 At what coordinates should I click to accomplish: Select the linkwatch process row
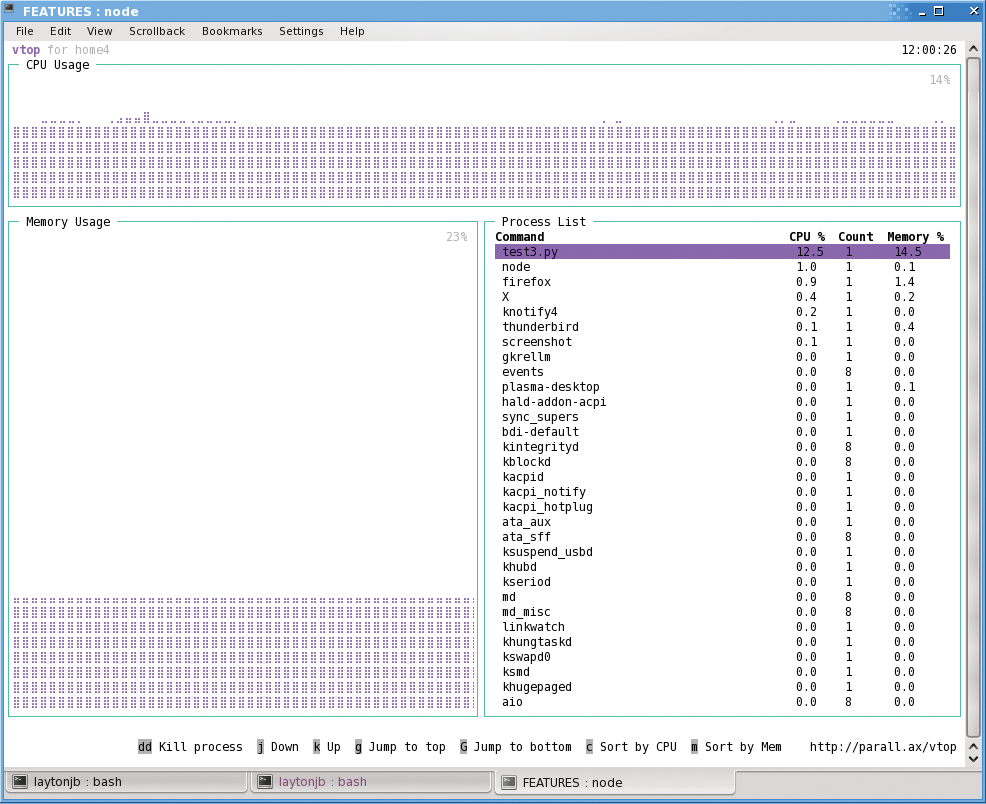coord(722,627)
